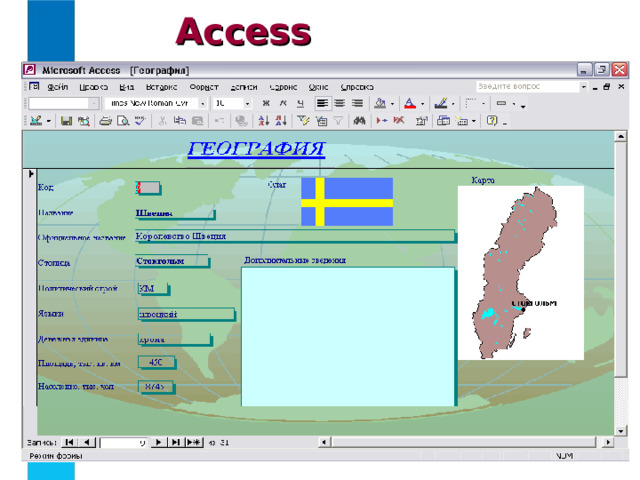640x480 pixels.
Task: Go to previous record navigation button
Action: (87, 442)
